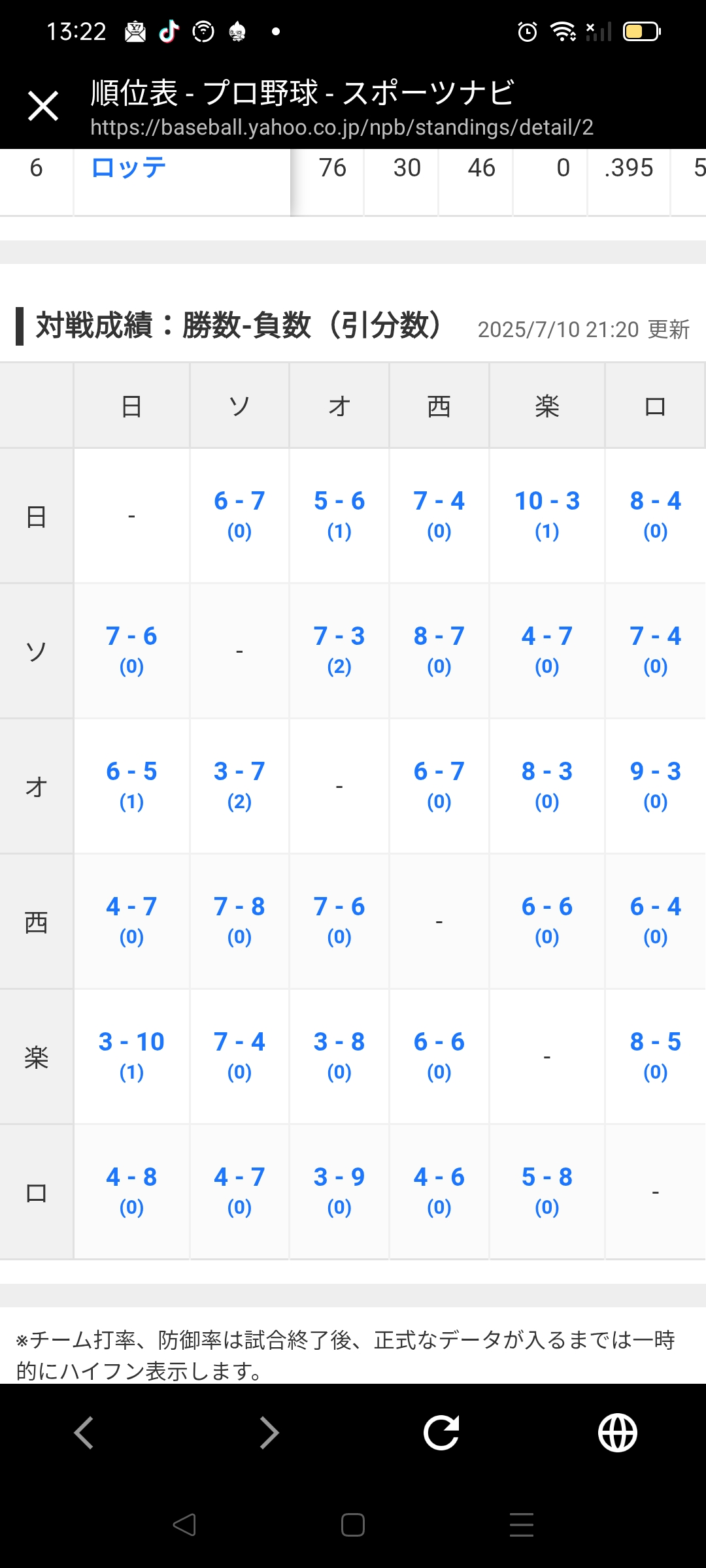Tap the 西 column header

pyautogui.click(x=439, y=406)
